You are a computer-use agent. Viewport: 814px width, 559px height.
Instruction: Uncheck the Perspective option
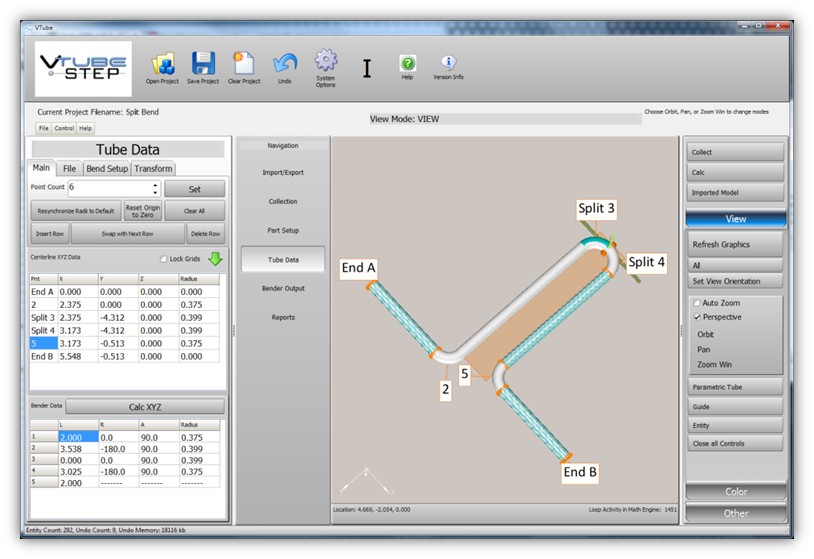coord(697,317)
